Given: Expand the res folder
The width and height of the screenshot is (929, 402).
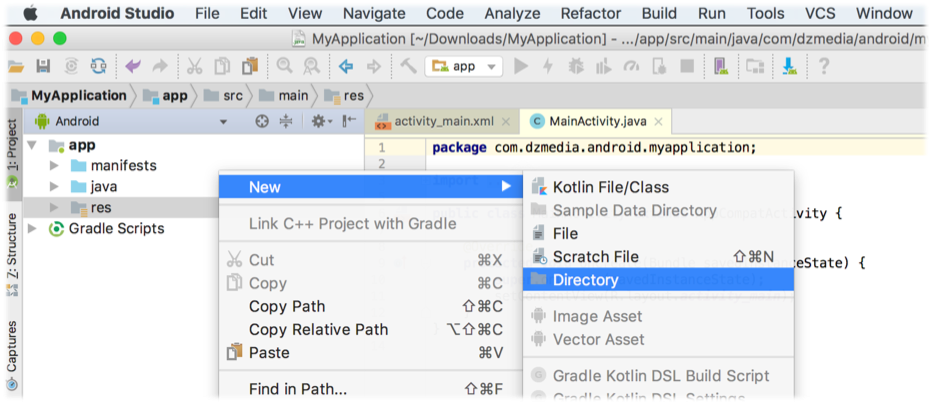Looking at the screenshot, I should (x=54, y=208).
